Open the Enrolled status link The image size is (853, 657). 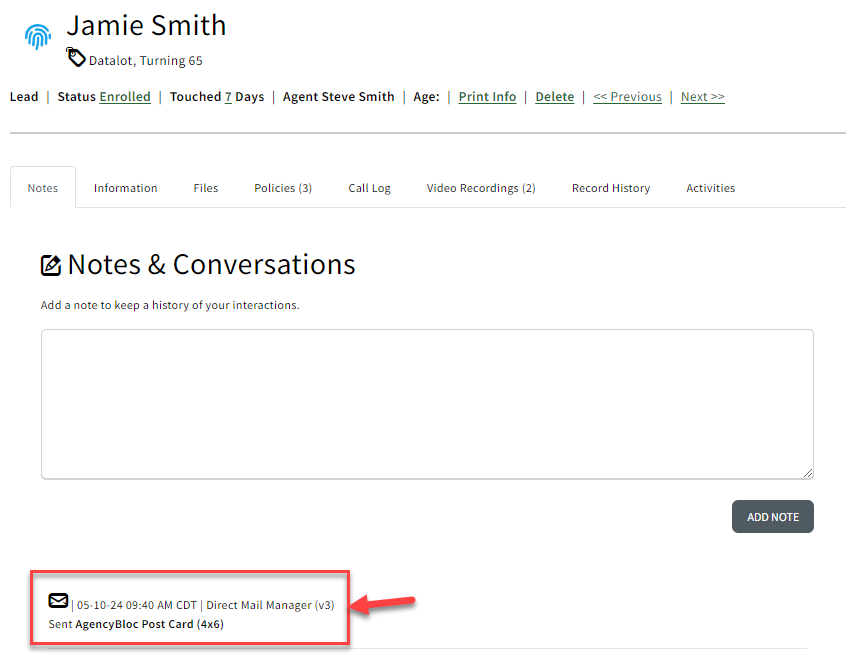pos(125,96)
